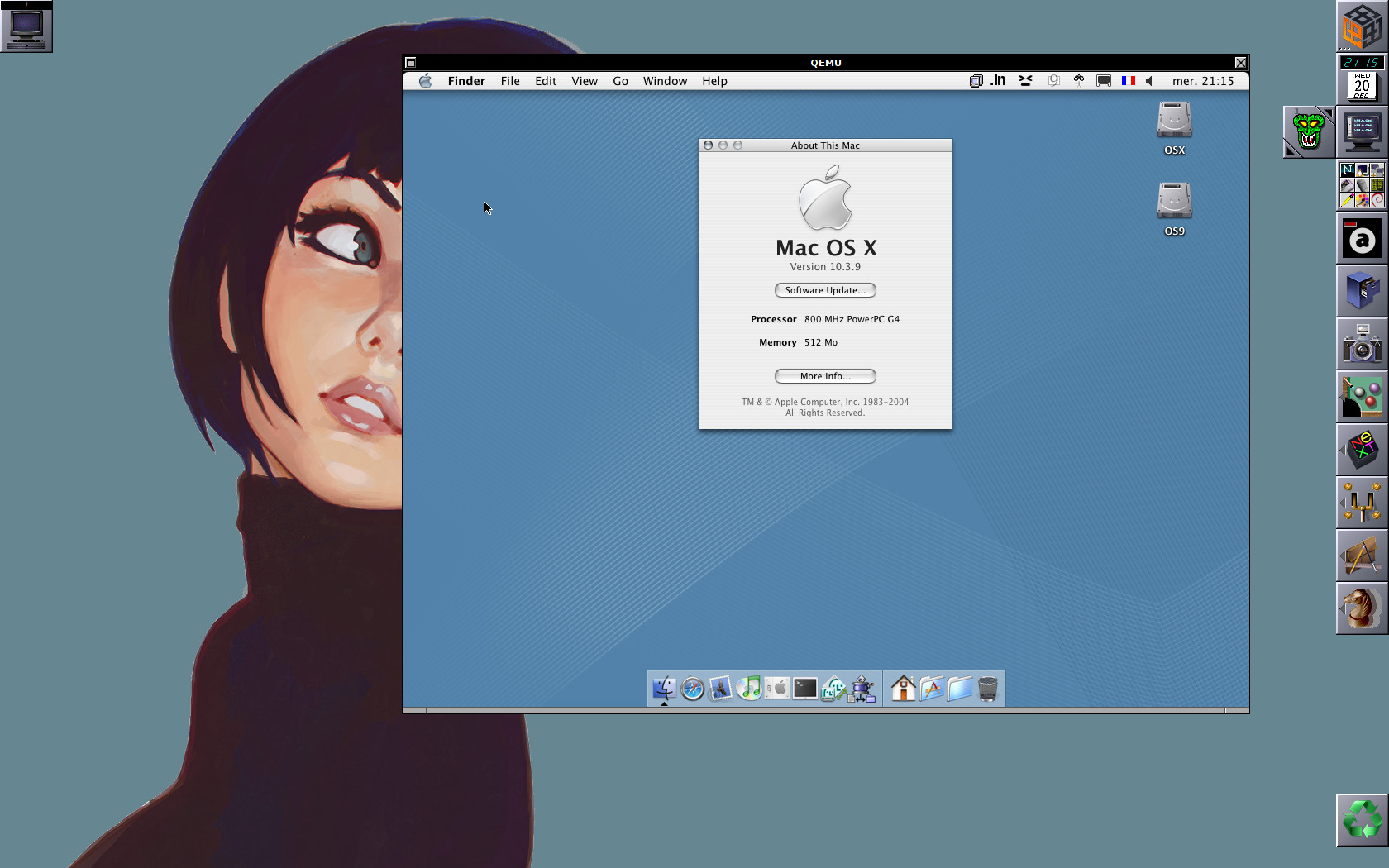This screenshot has height=868, width=1389.
Task: Open the View menu
Action: (x=585, y=81)
